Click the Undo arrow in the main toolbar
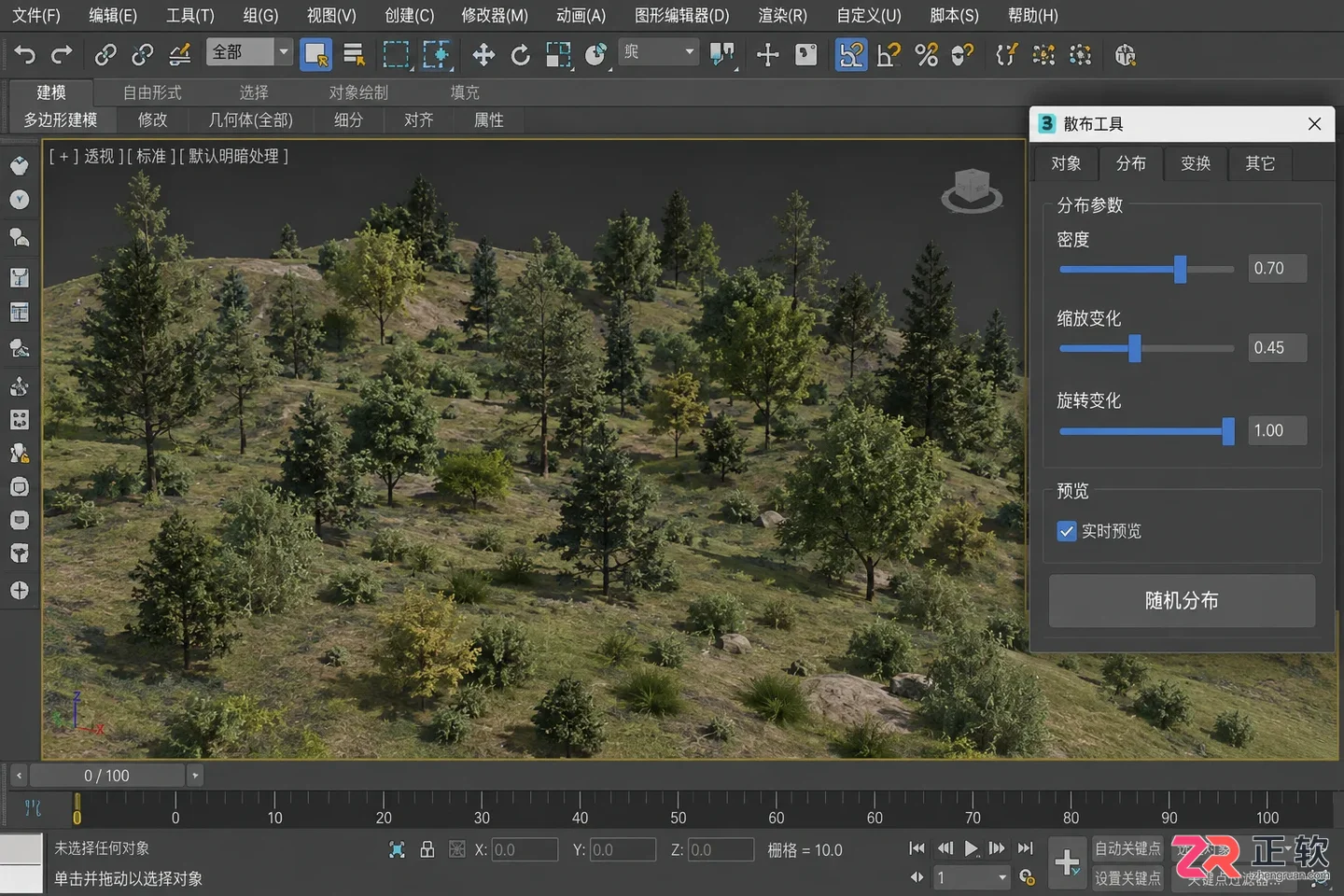Screen dimensions: 1344x896 (x=25, y=55)
